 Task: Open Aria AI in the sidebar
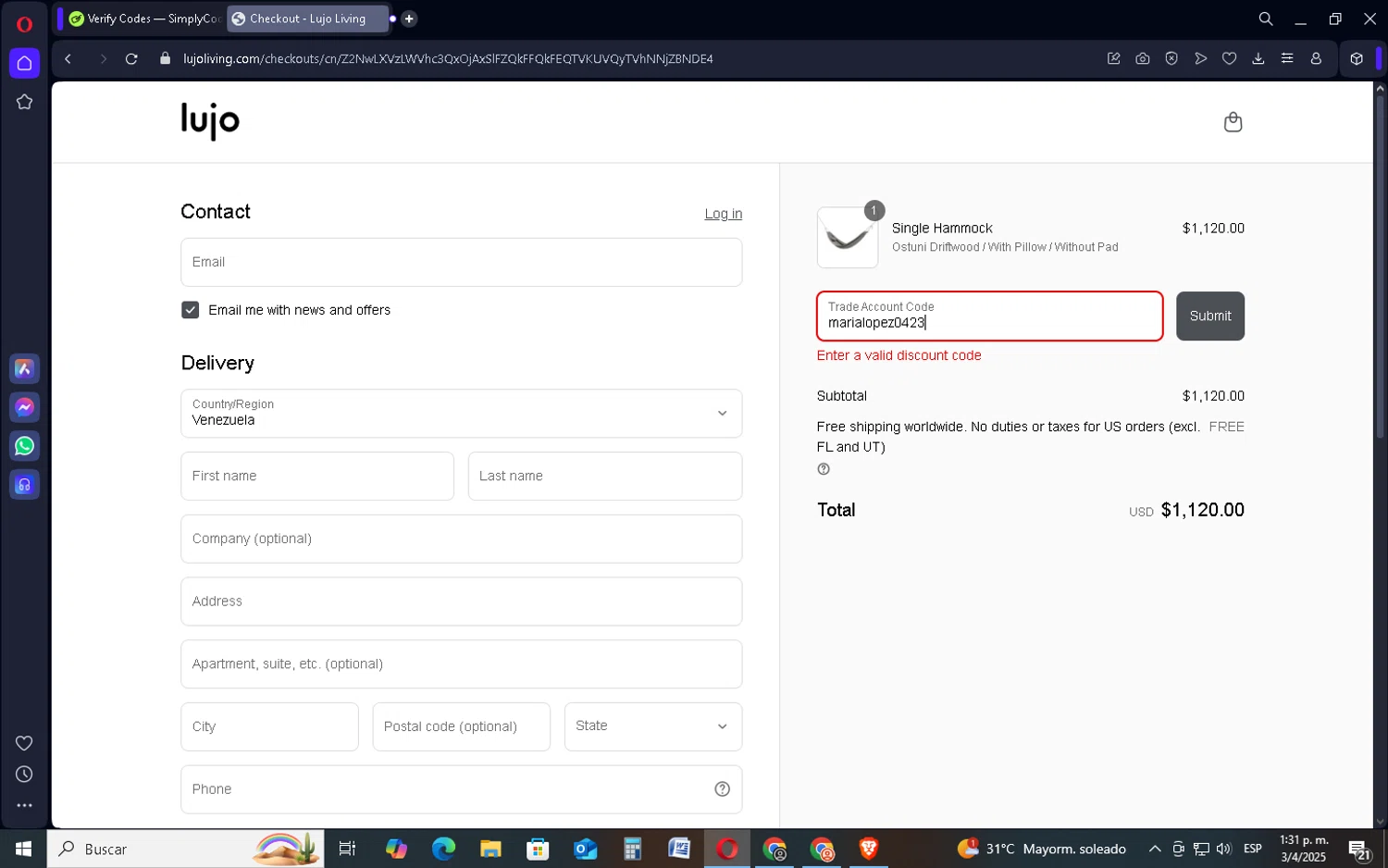click(x=25, y=369)
